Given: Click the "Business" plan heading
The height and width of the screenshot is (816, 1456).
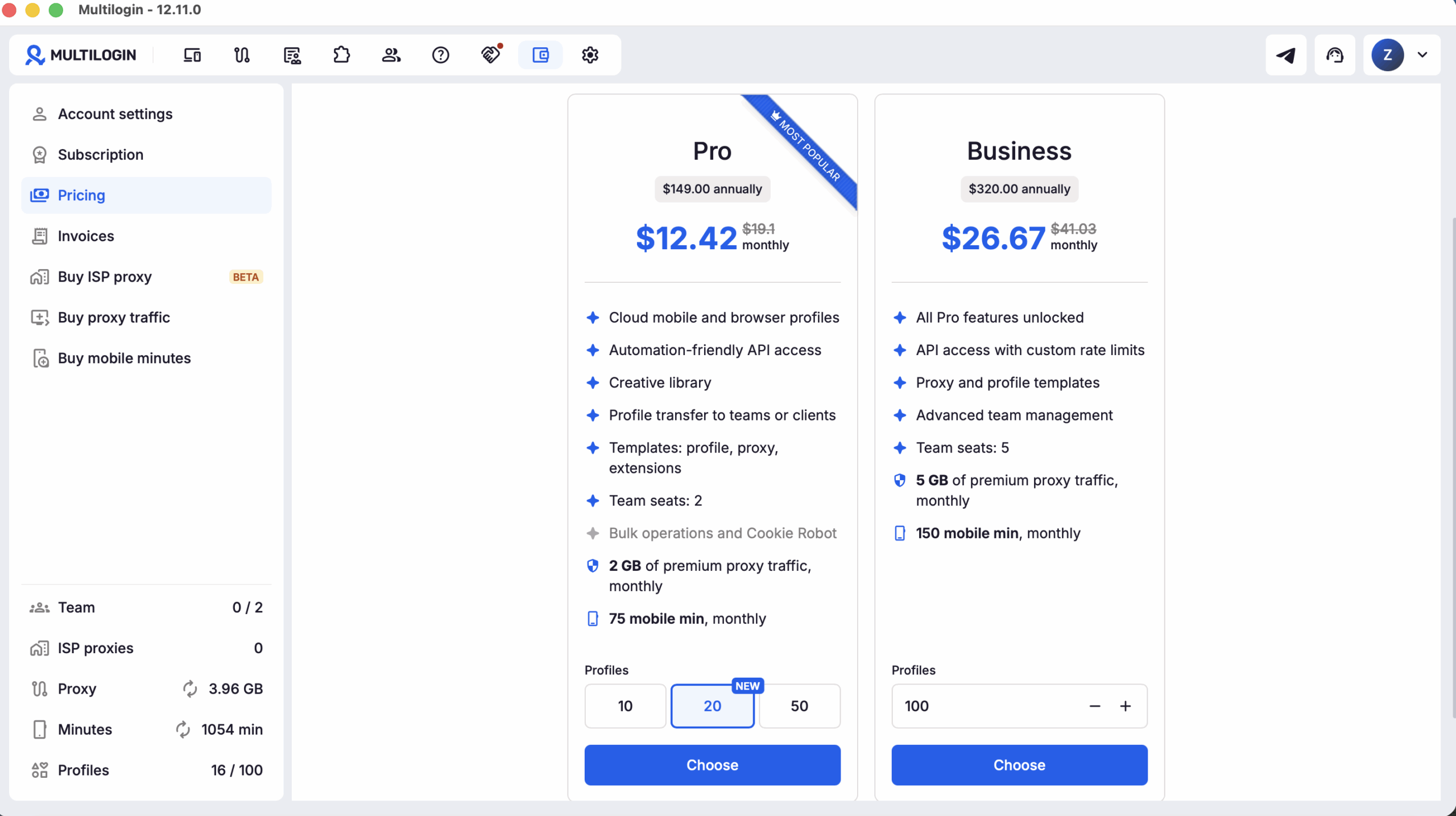Looking at the screenshot, I should coord(1019,151).
